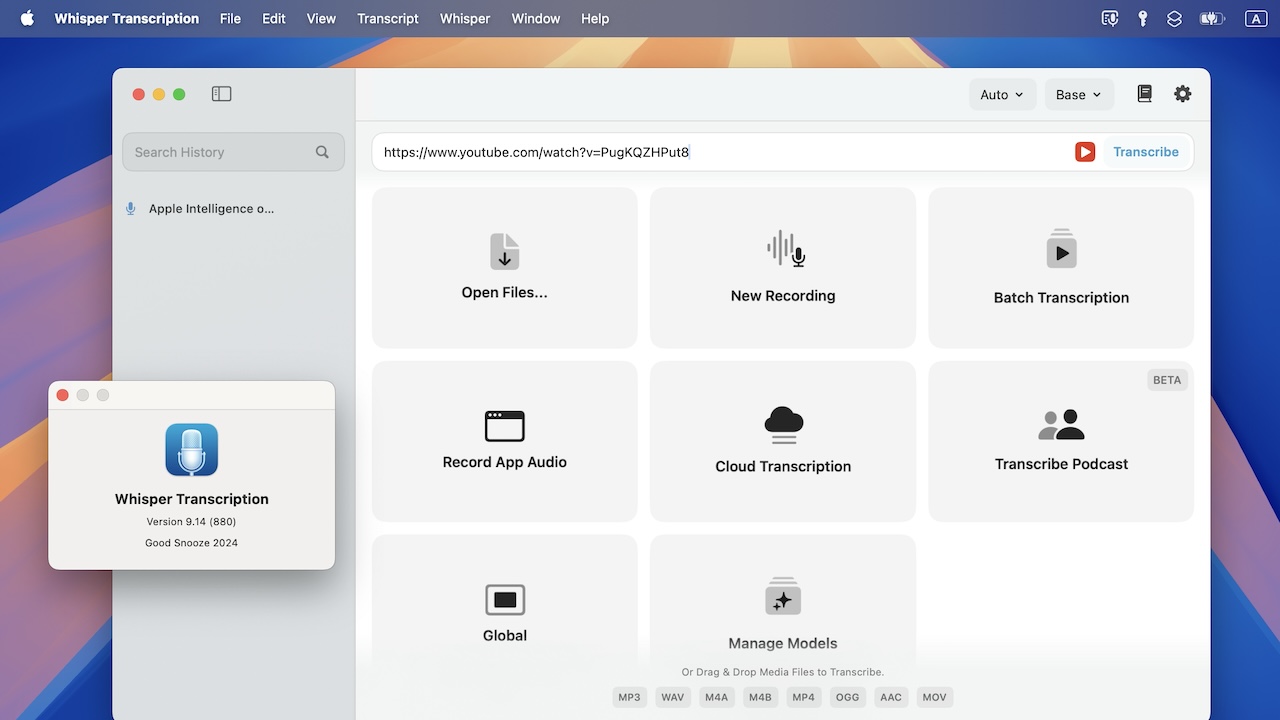Click the red YouTube play icon

[x=1085, y=152]
